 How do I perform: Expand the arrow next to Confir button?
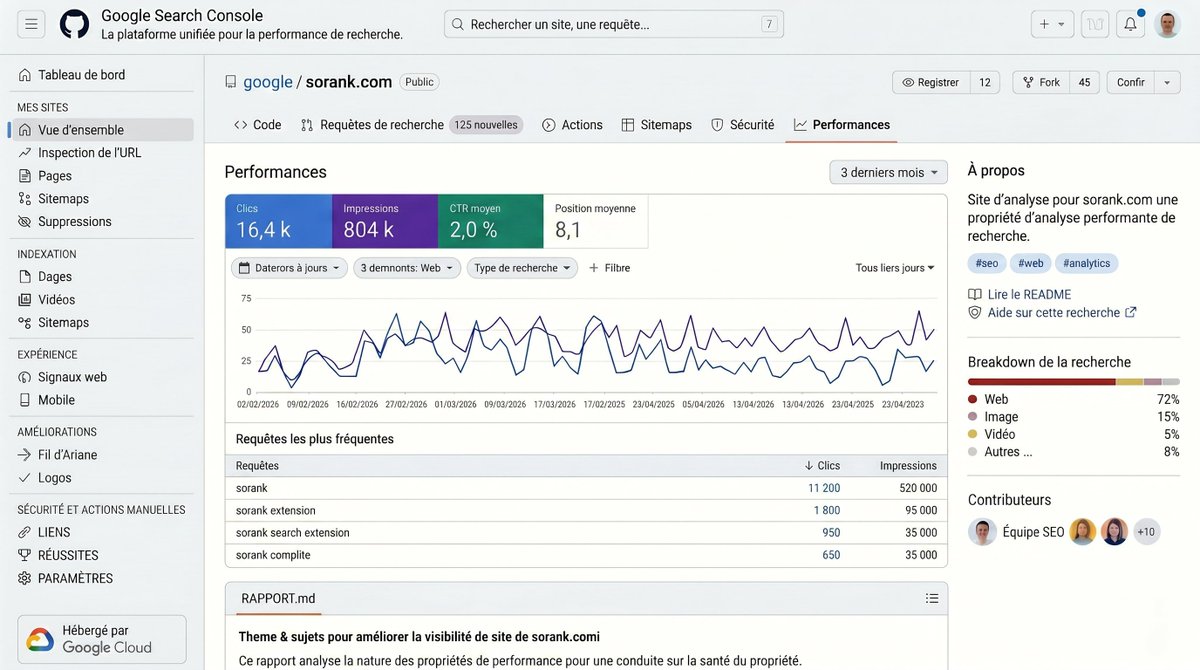click(1168, 82)
